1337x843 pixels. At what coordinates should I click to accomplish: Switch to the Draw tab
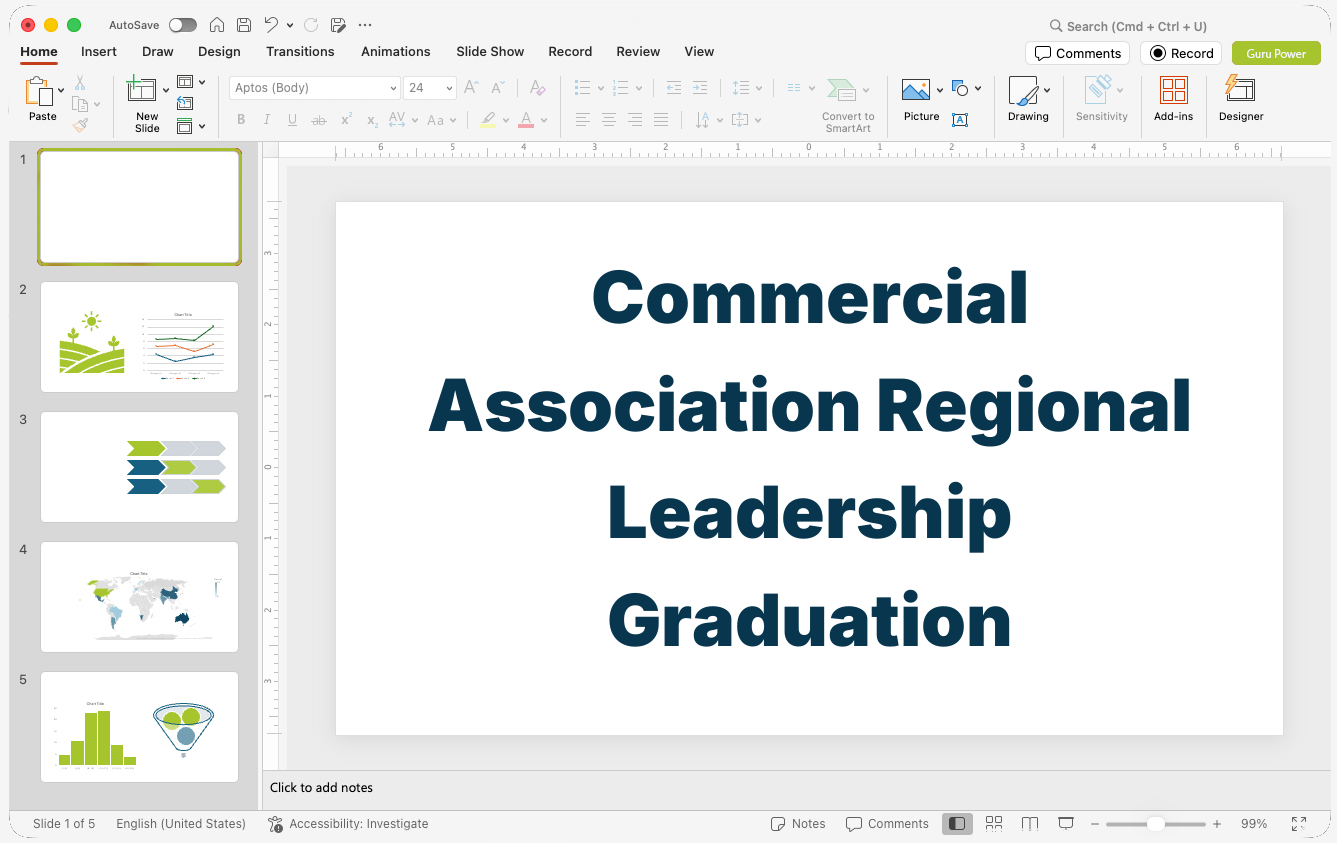tap(158, 52)
